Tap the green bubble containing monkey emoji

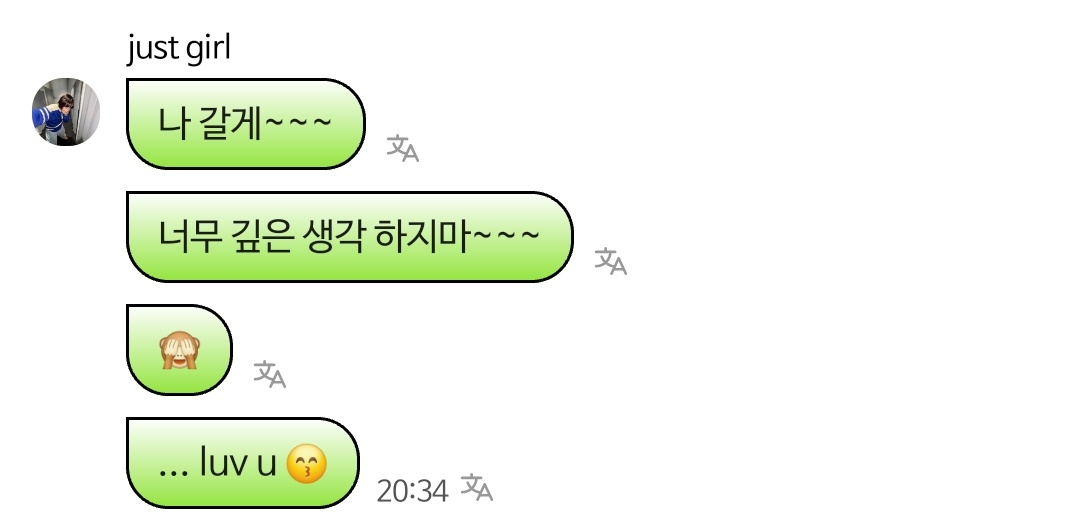point(179,350)
